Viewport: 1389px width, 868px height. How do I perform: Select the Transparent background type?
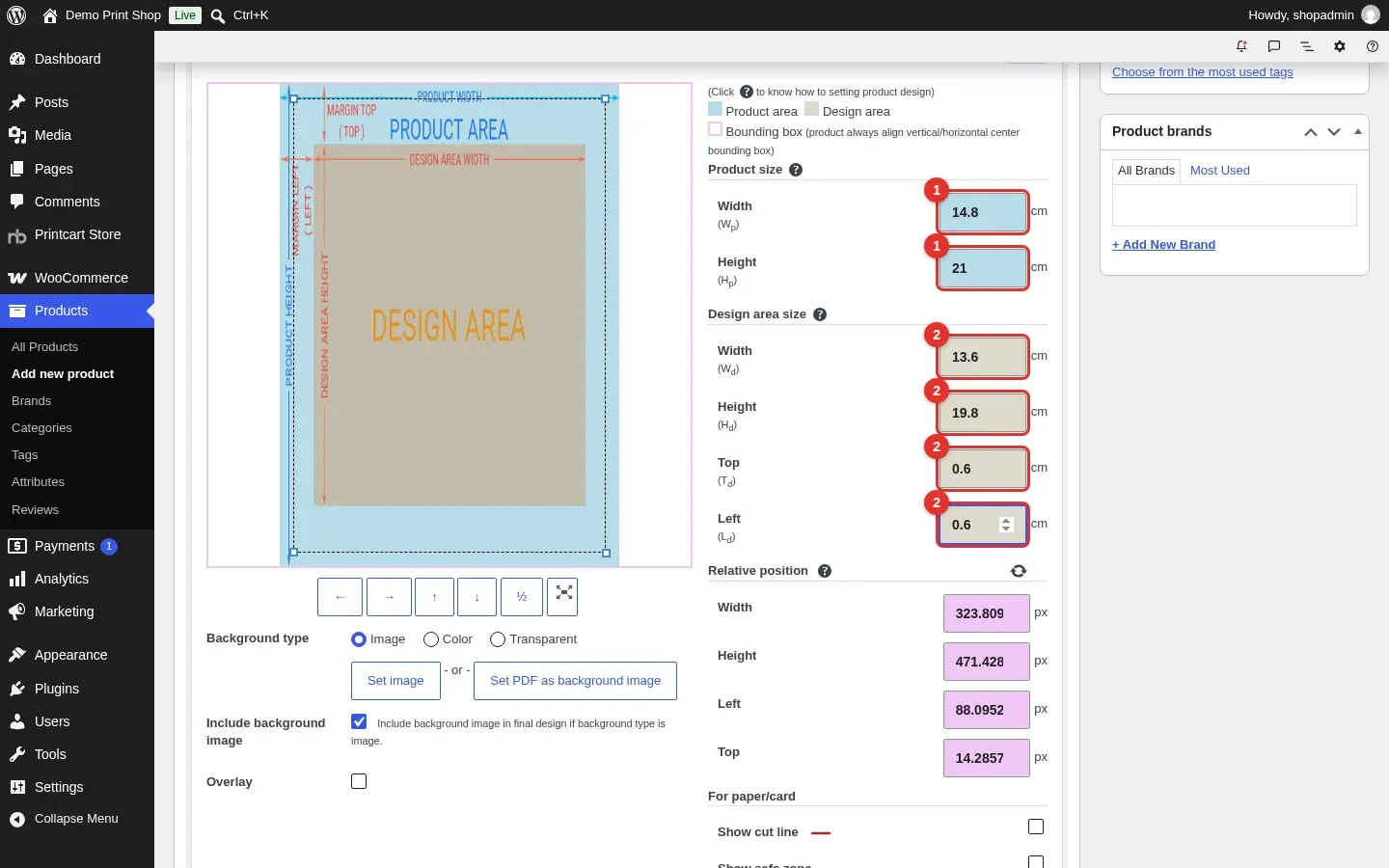pyautogui.click(x=498, y=639)
